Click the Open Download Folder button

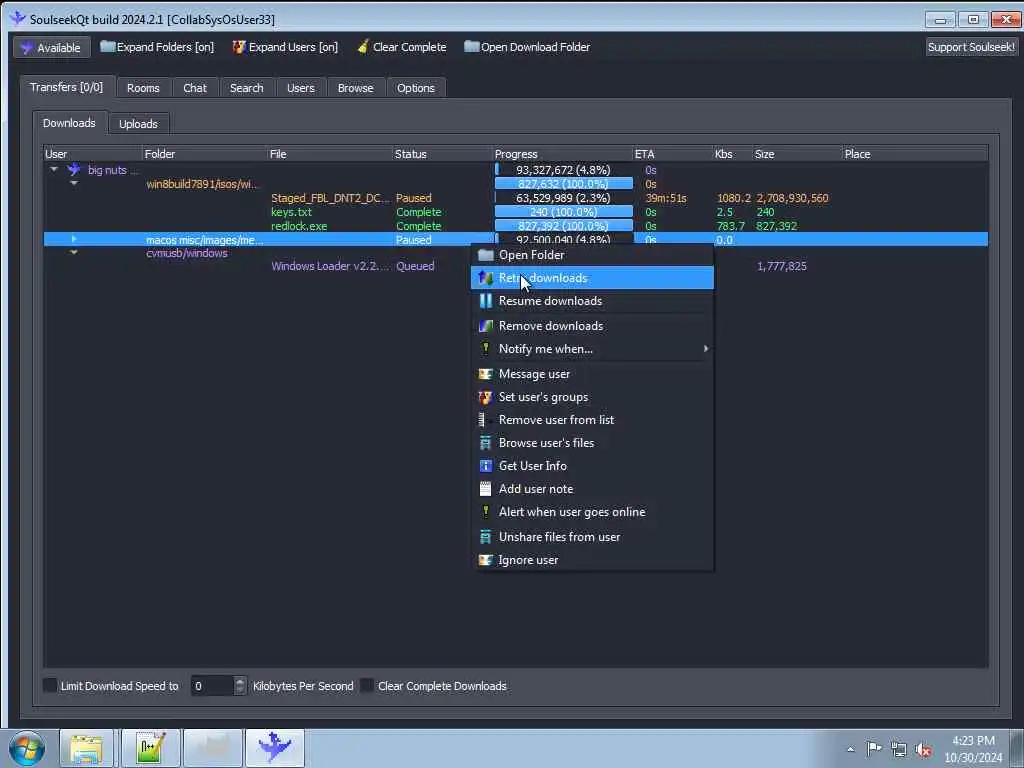pyautogui.click(x=527, y=47)
